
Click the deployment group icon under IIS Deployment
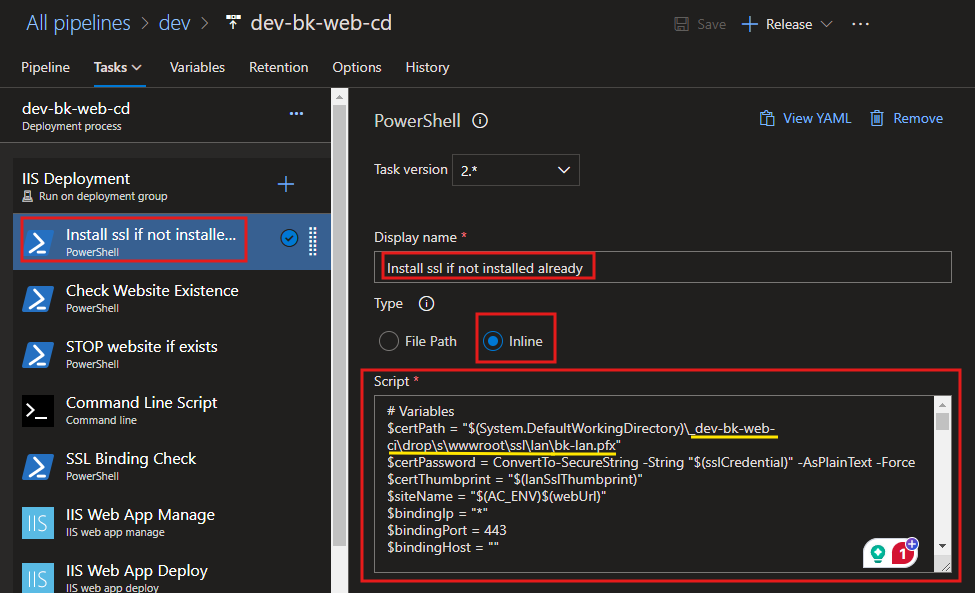point(27,196)
